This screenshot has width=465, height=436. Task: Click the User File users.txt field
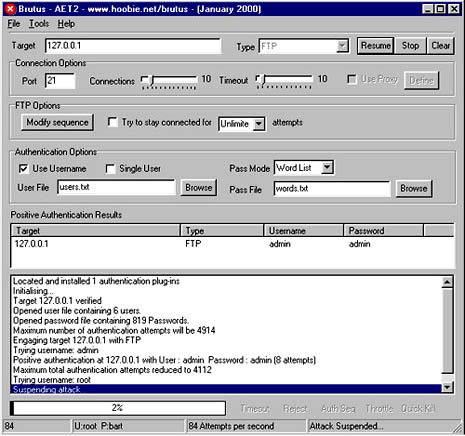pos(116,187)
